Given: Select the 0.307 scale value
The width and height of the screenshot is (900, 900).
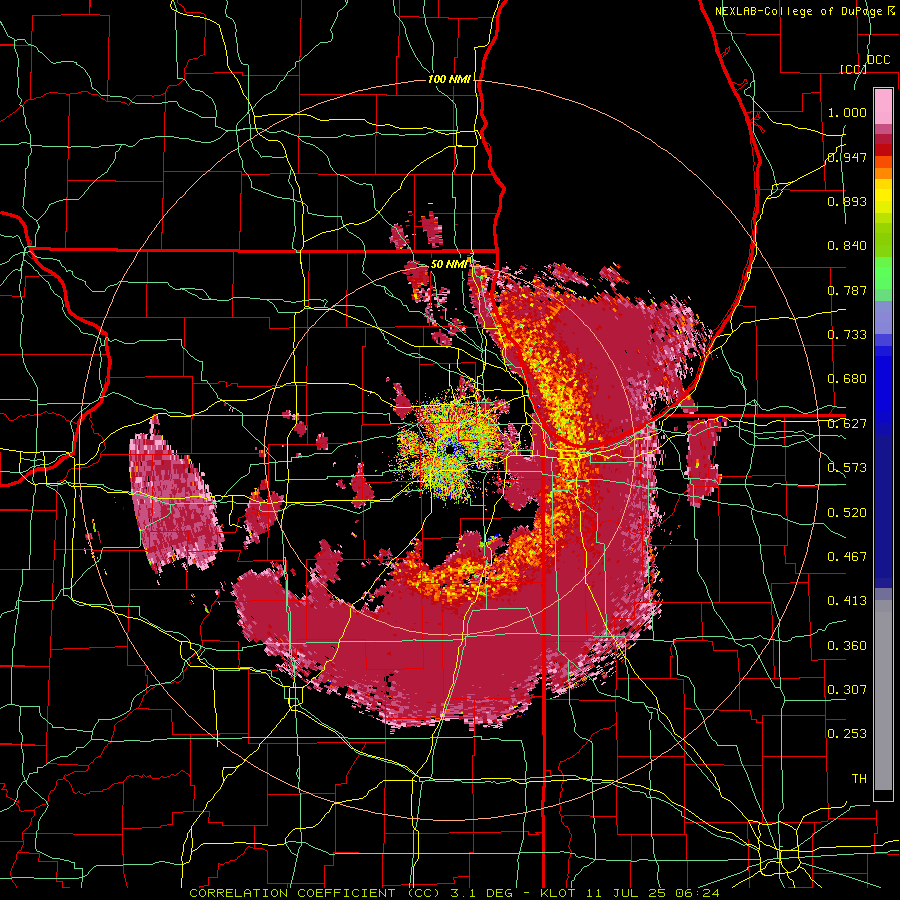Looking at the screenshot, I should (x=847, y=690).
